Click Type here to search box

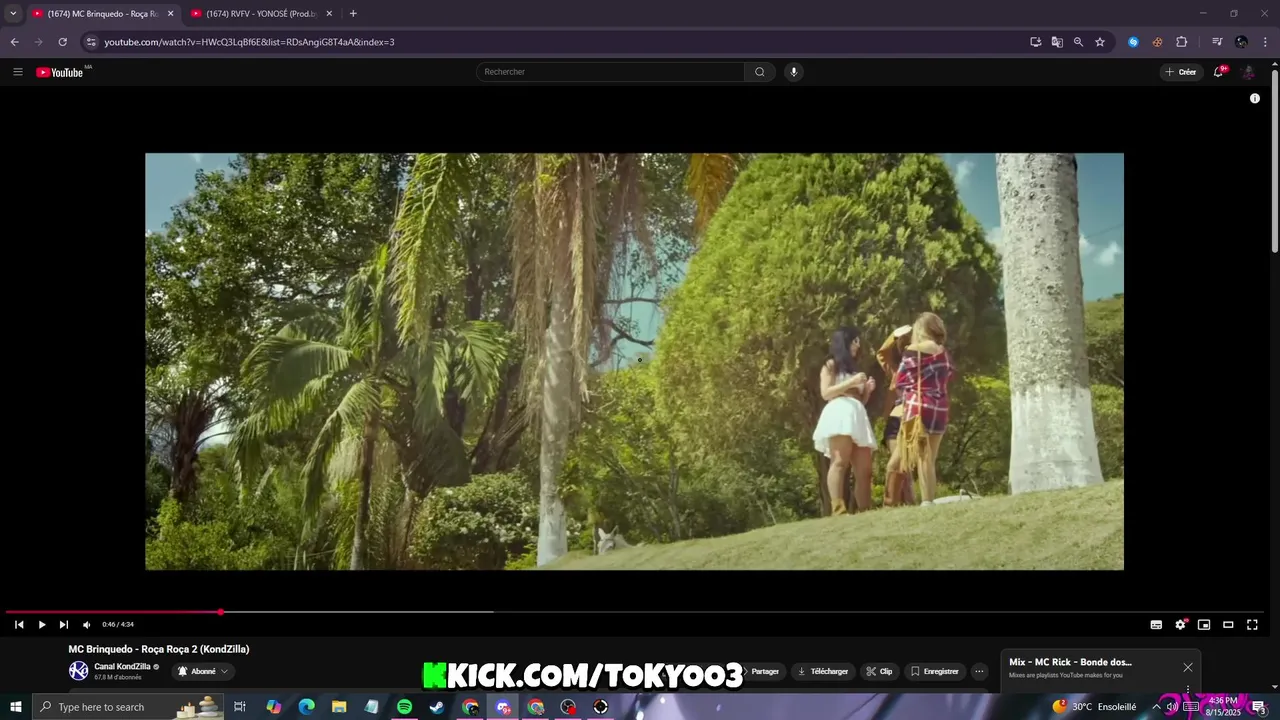130,707
